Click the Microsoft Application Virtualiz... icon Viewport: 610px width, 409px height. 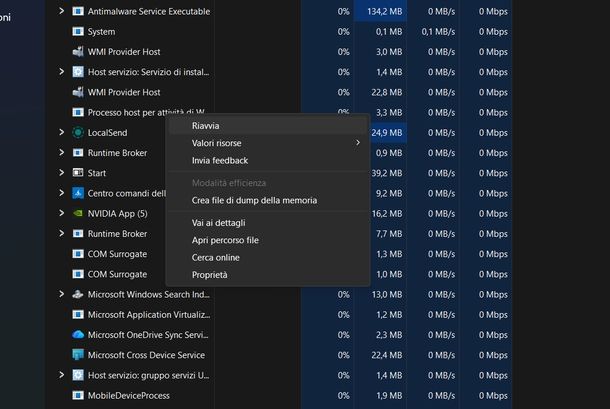(78, 314)
